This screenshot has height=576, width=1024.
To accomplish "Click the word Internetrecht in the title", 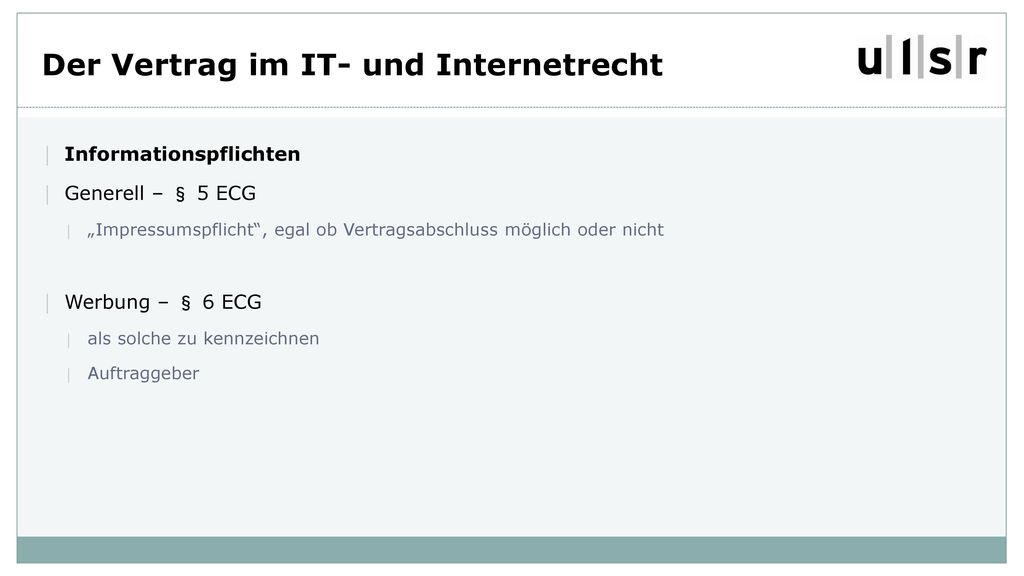I will pyautogui.click(x=549, y=65).
